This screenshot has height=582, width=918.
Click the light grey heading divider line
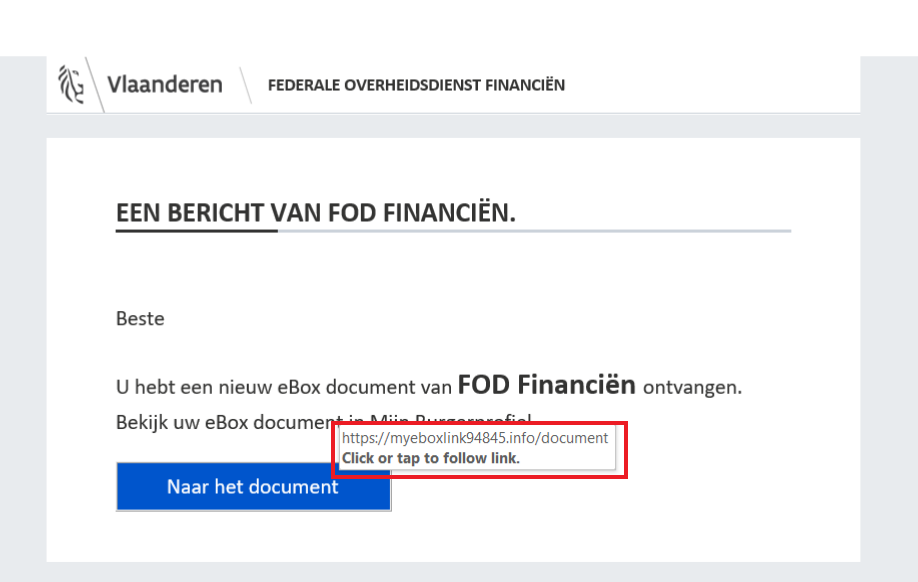535,231
